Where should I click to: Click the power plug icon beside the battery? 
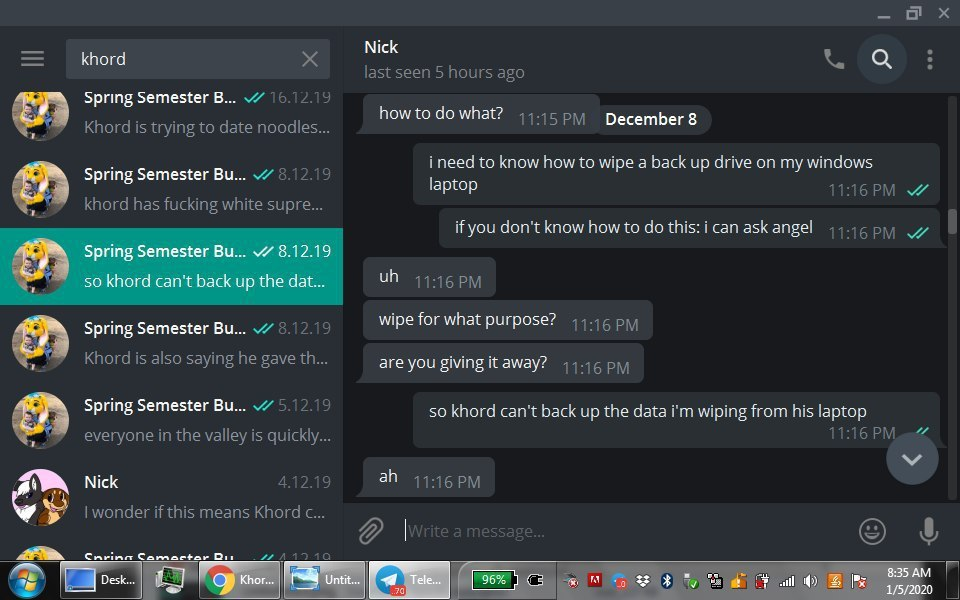536,580
